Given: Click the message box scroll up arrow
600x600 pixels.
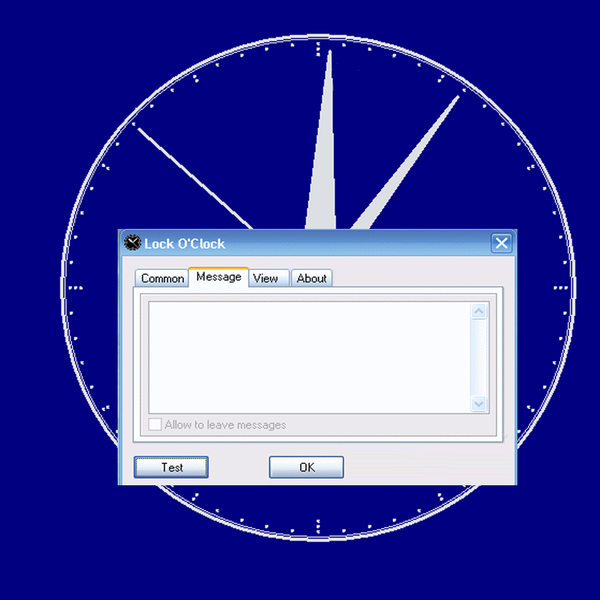Looking at the screenshot, I should (479, 311).
